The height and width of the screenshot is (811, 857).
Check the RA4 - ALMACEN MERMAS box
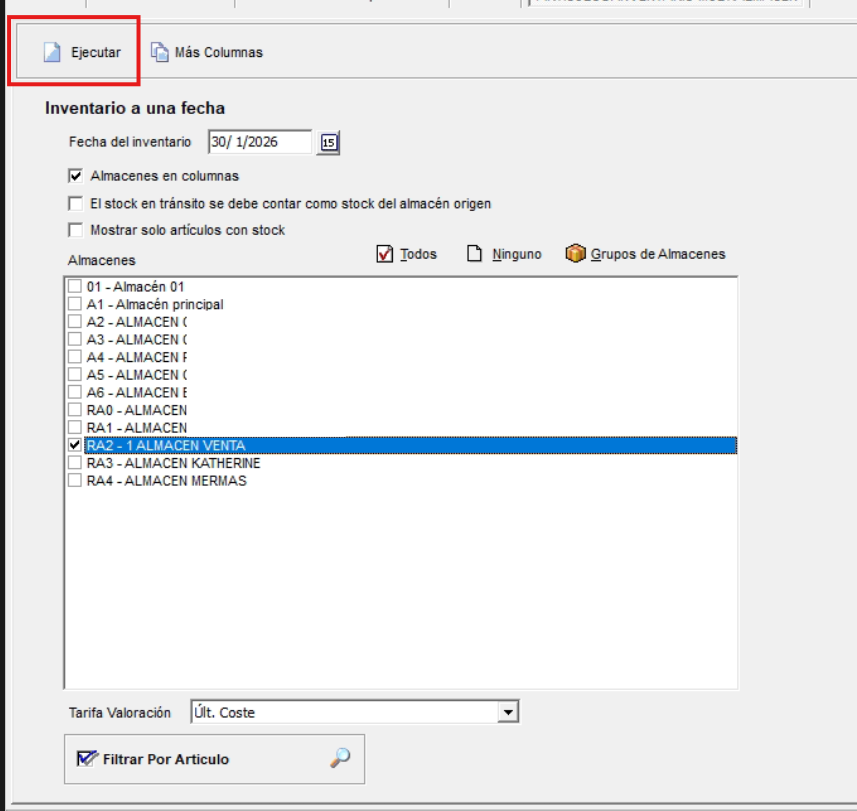[75, 480]
